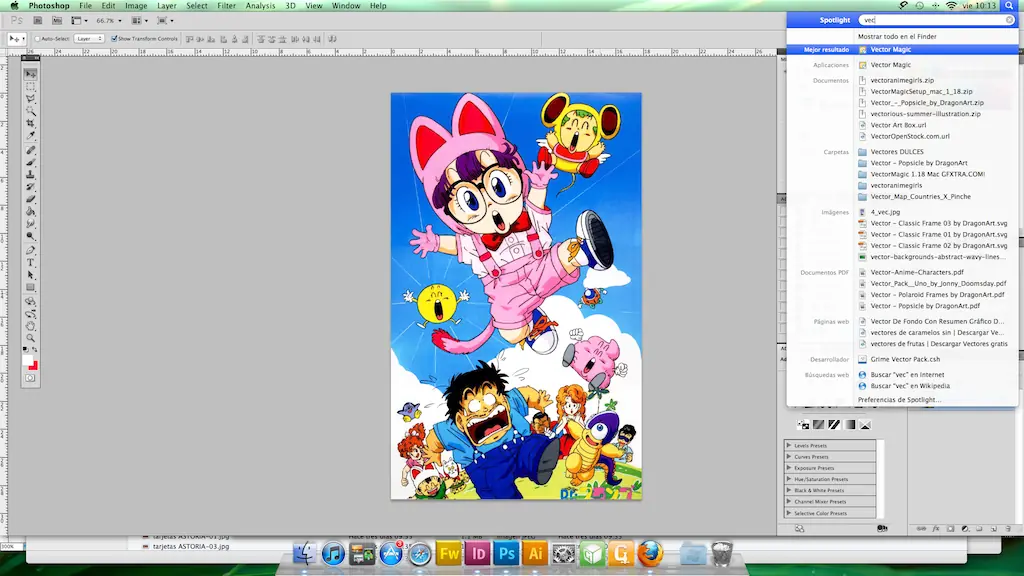Open Firefox from the Dock
This screenshot has height=576, width=1024.
click(x=649, y=554)
